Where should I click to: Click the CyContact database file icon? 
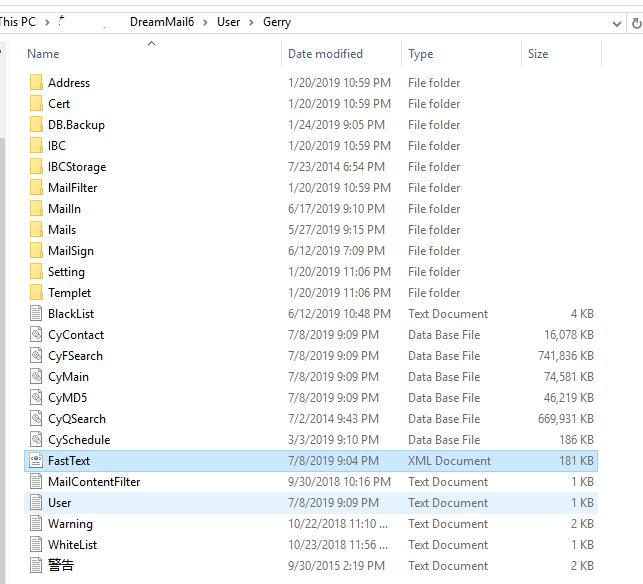pos(36,334)
